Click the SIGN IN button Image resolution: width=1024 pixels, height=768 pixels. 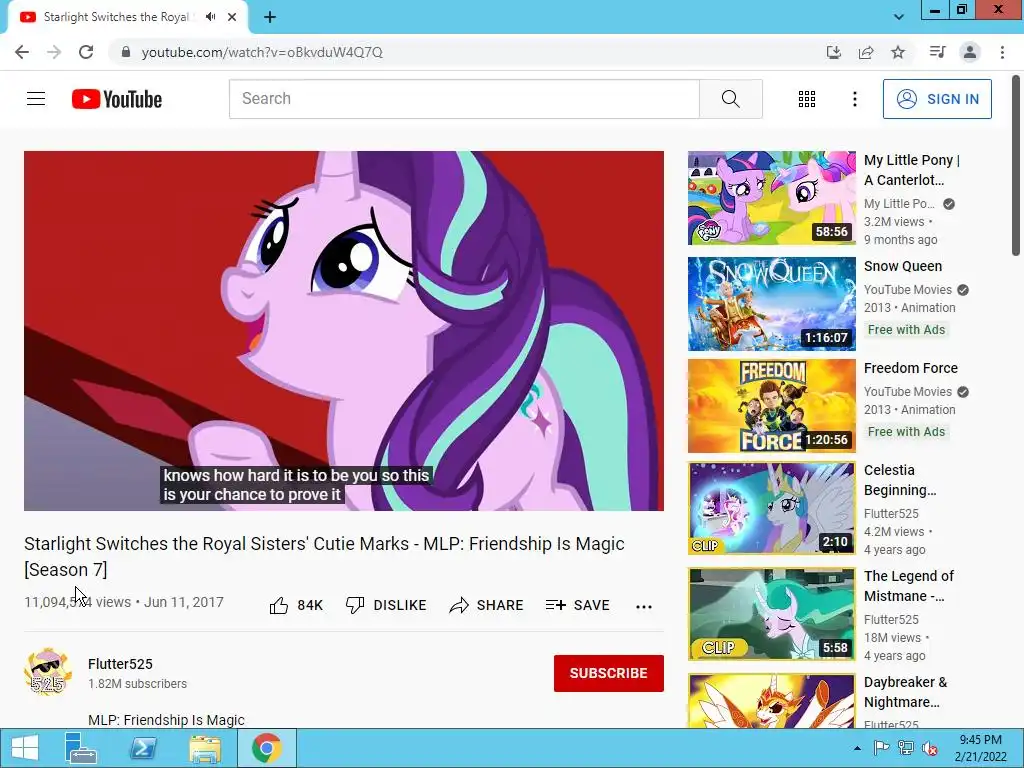(937, 99)
